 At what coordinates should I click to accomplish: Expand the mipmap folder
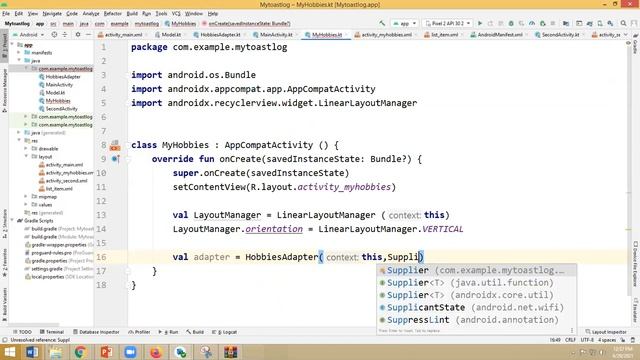(x=26, y=197)
